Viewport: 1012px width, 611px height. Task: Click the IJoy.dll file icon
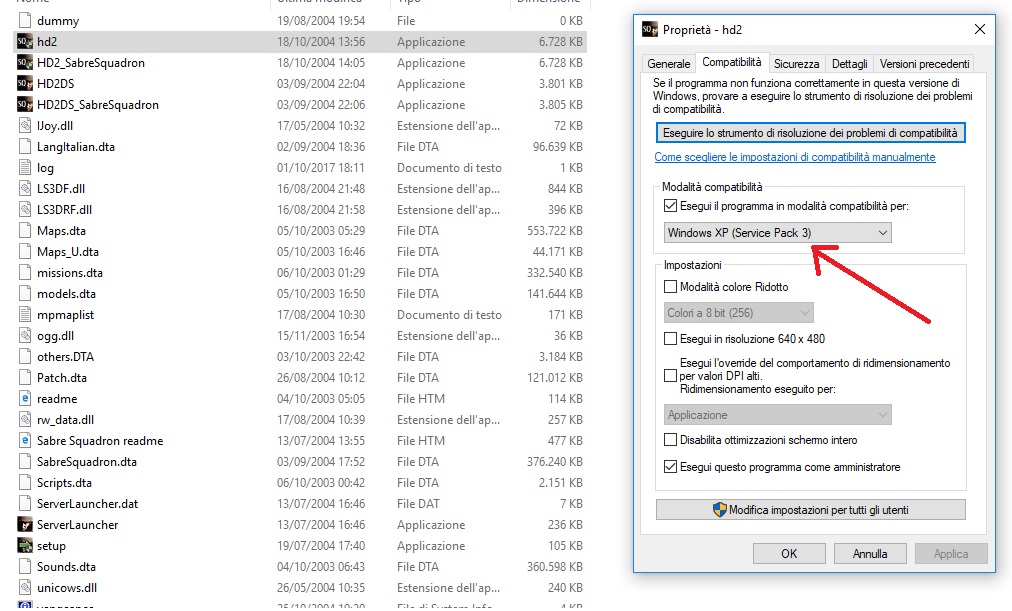coord(26,126)
